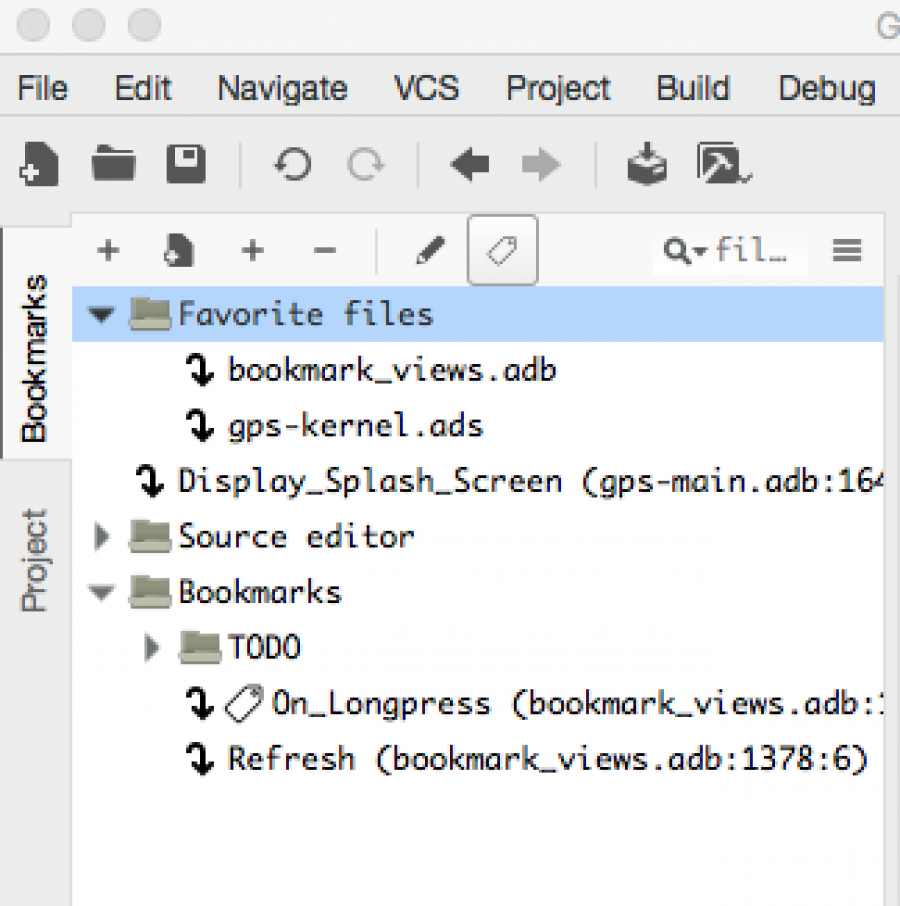Viewport: 900px width, 906px height.
Task: Create a new file from main toolbar
Action: [x=39, y=165]
